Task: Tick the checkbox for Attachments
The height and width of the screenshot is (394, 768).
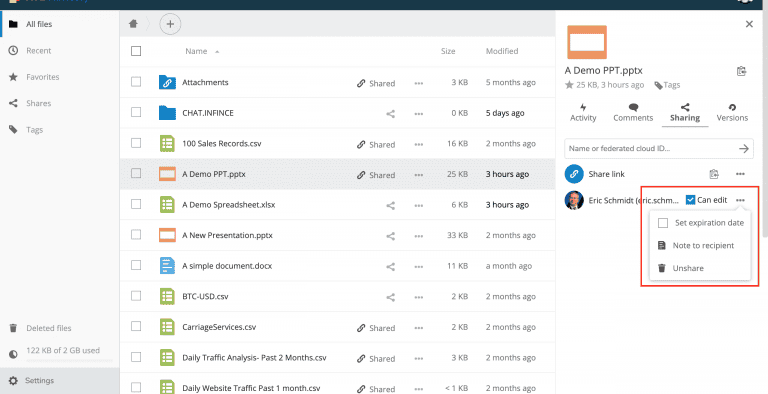Action: (x=136, y=82)
